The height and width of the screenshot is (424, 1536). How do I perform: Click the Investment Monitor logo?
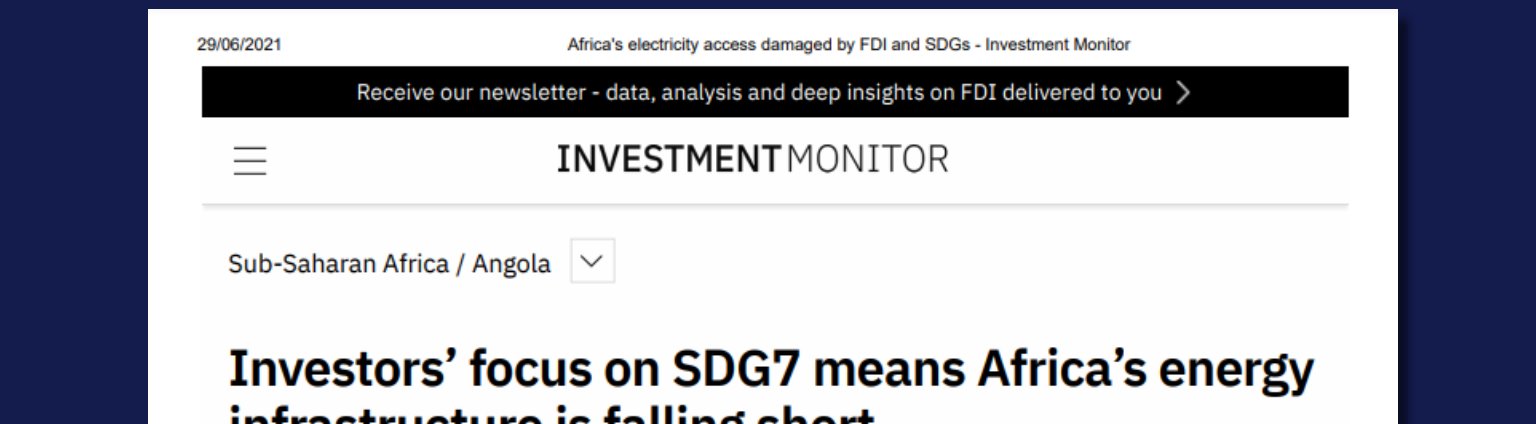pyautogui.click(x=752, y=159)
